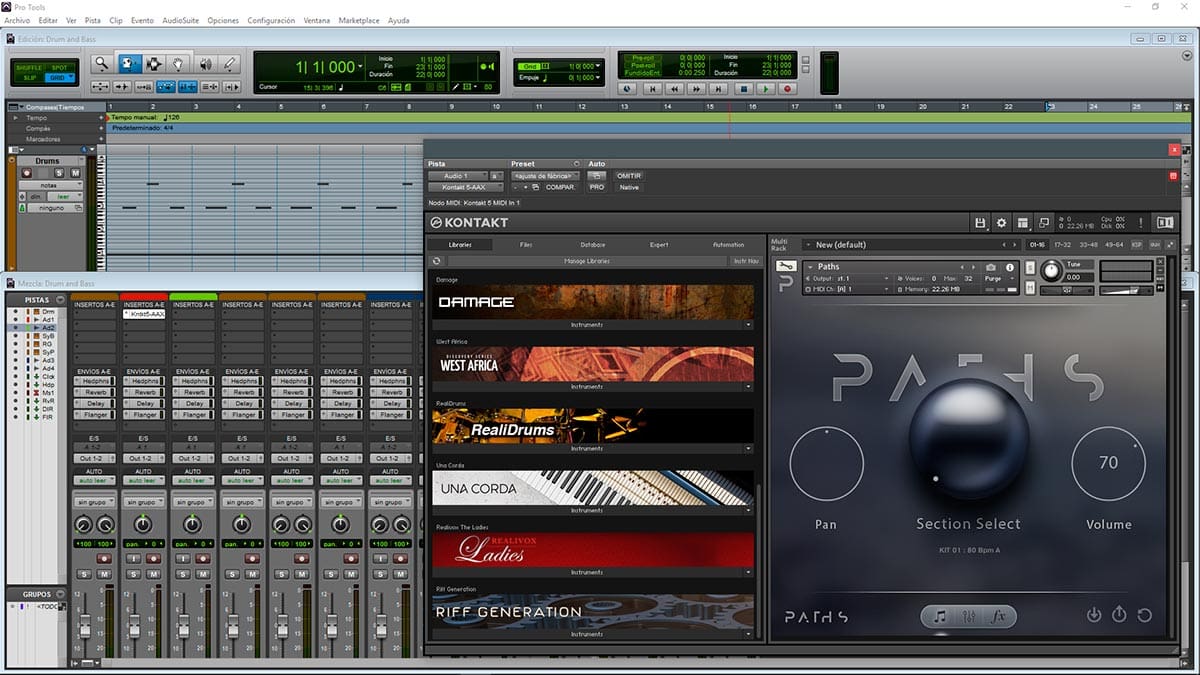Open the Marketplace menu
The width and height of the screenshot is (1200, 675).
[x=359, y=20]
